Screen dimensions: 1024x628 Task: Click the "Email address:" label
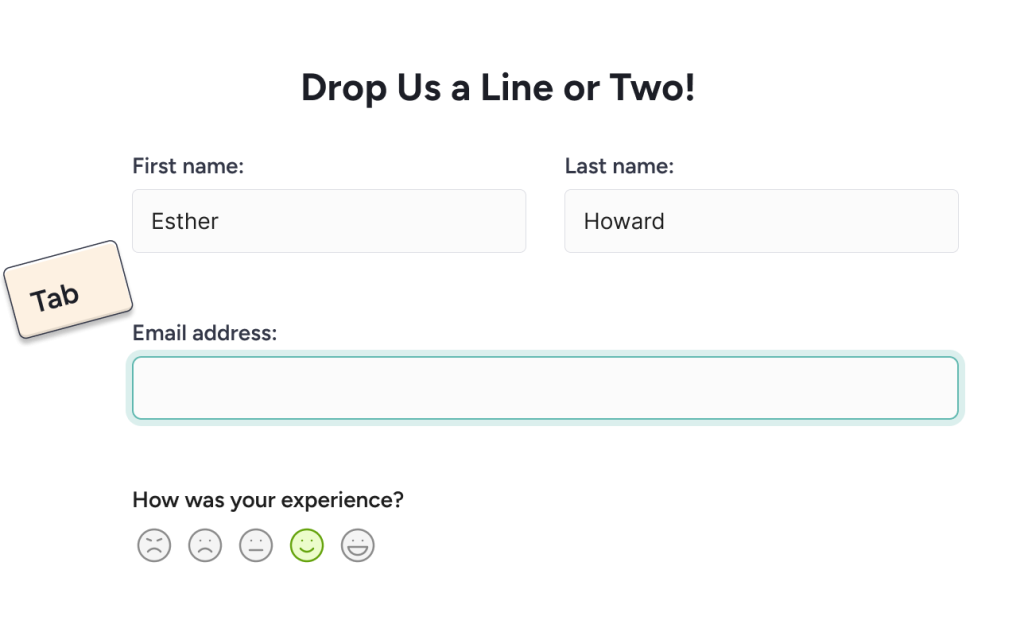(204, 333)
